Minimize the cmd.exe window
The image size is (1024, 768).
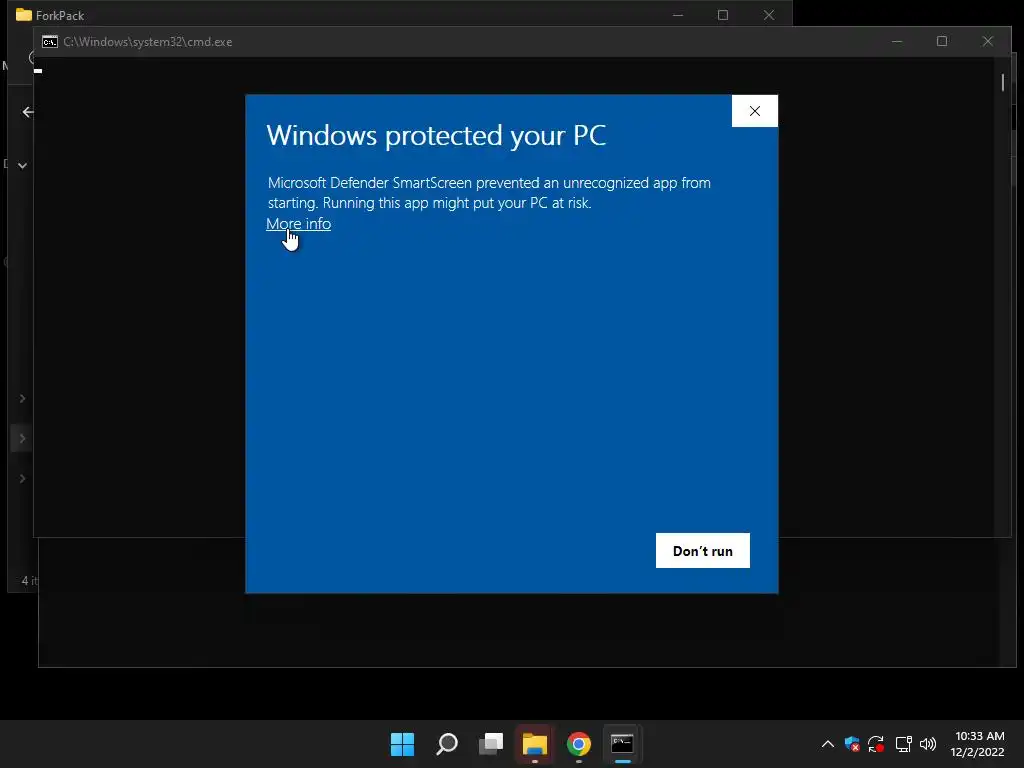(x=897, y=42)
